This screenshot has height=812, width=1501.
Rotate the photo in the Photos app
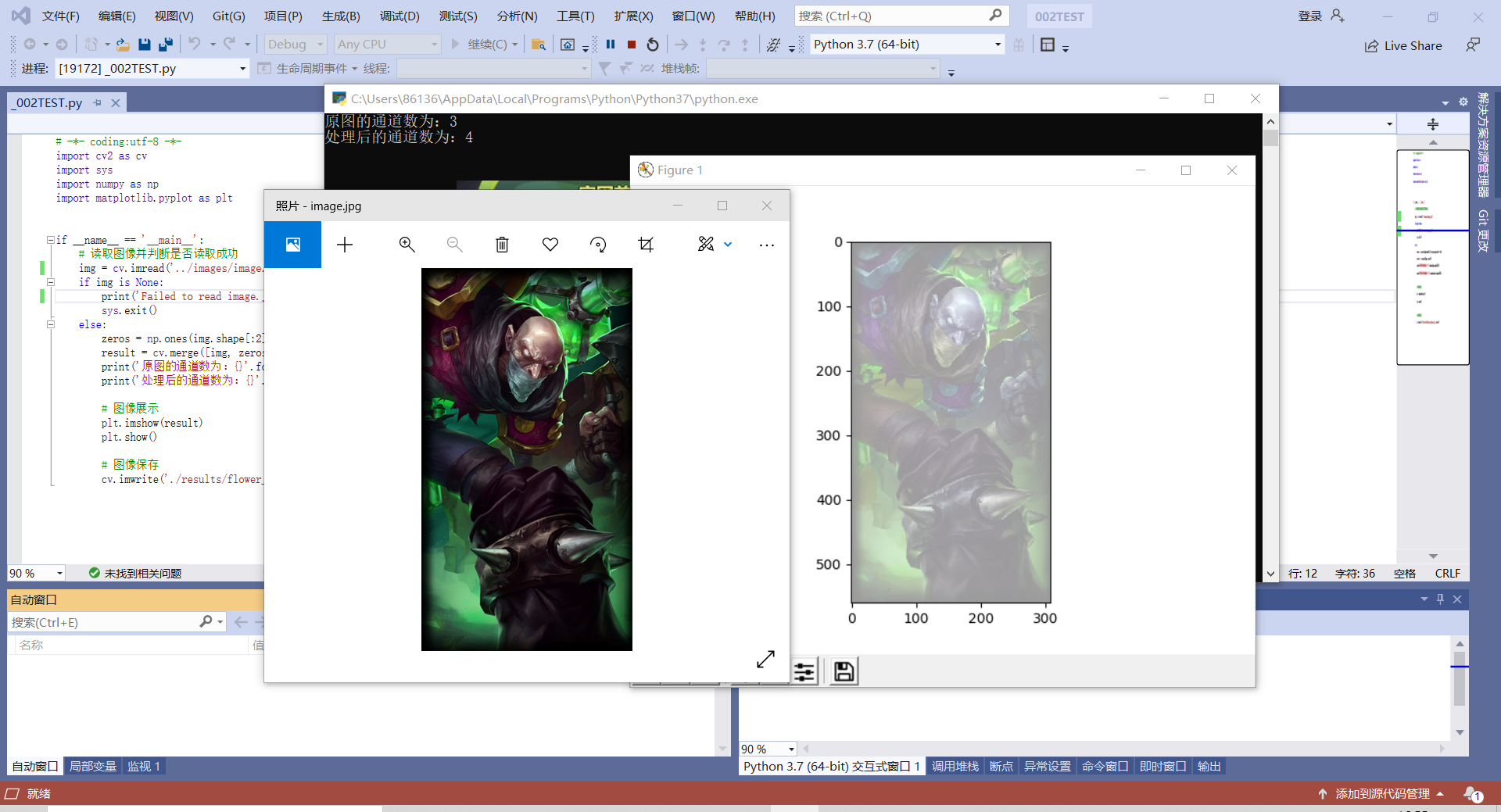pos(598,245)
